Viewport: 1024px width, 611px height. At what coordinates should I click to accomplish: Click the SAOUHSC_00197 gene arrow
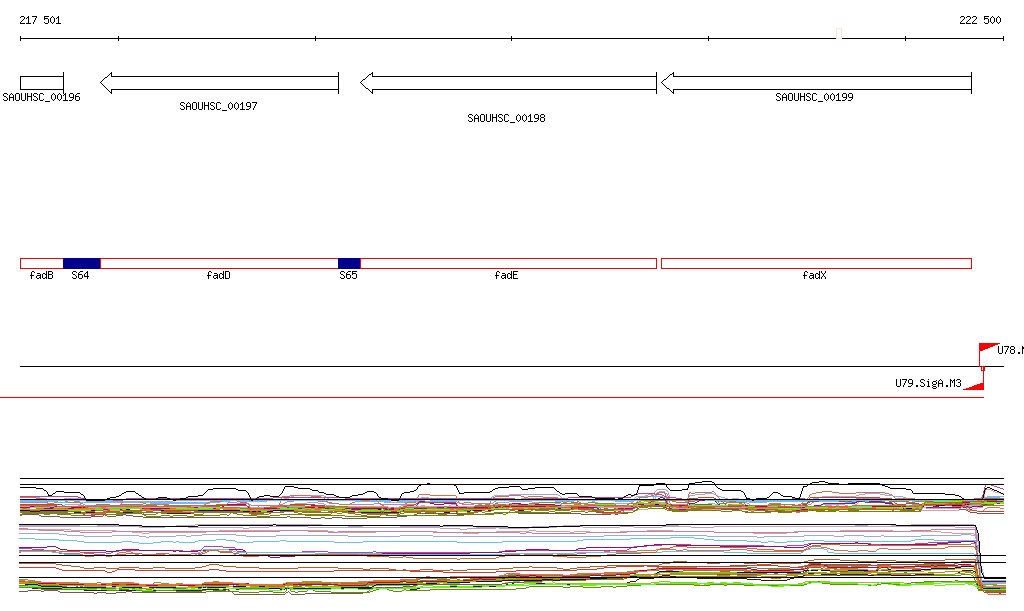tap(219, 83)
